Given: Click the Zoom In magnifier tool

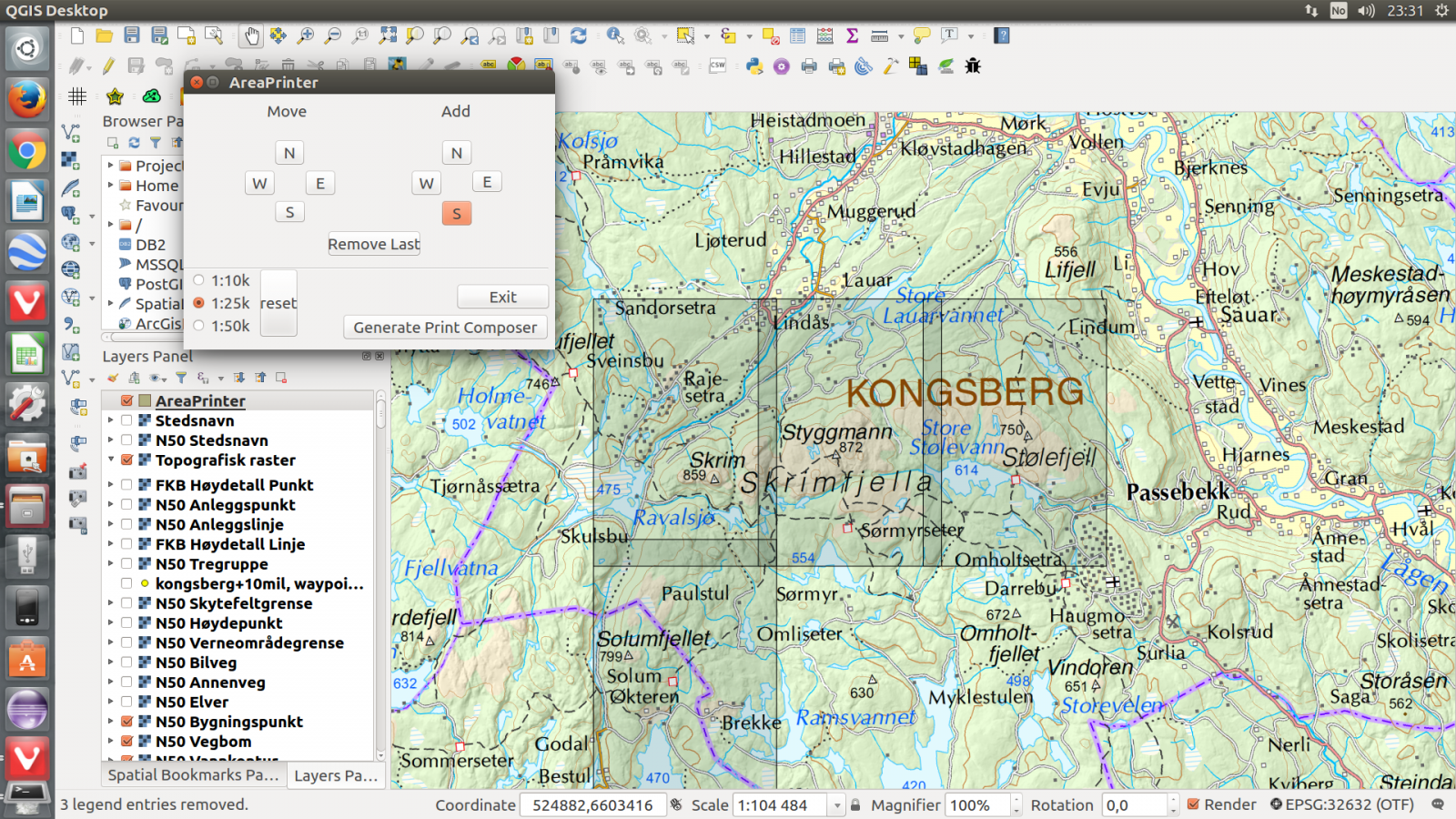Looking at the screenshot, I should pos(306,36).
